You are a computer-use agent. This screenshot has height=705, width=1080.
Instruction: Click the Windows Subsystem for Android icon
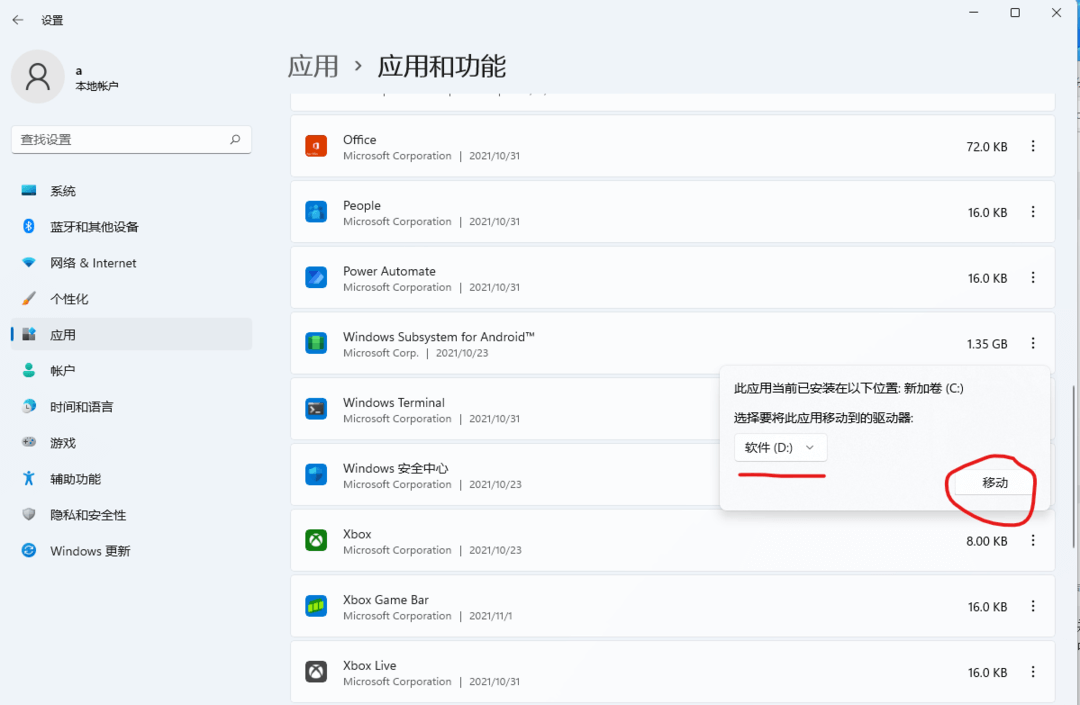[x=315, y=343]
